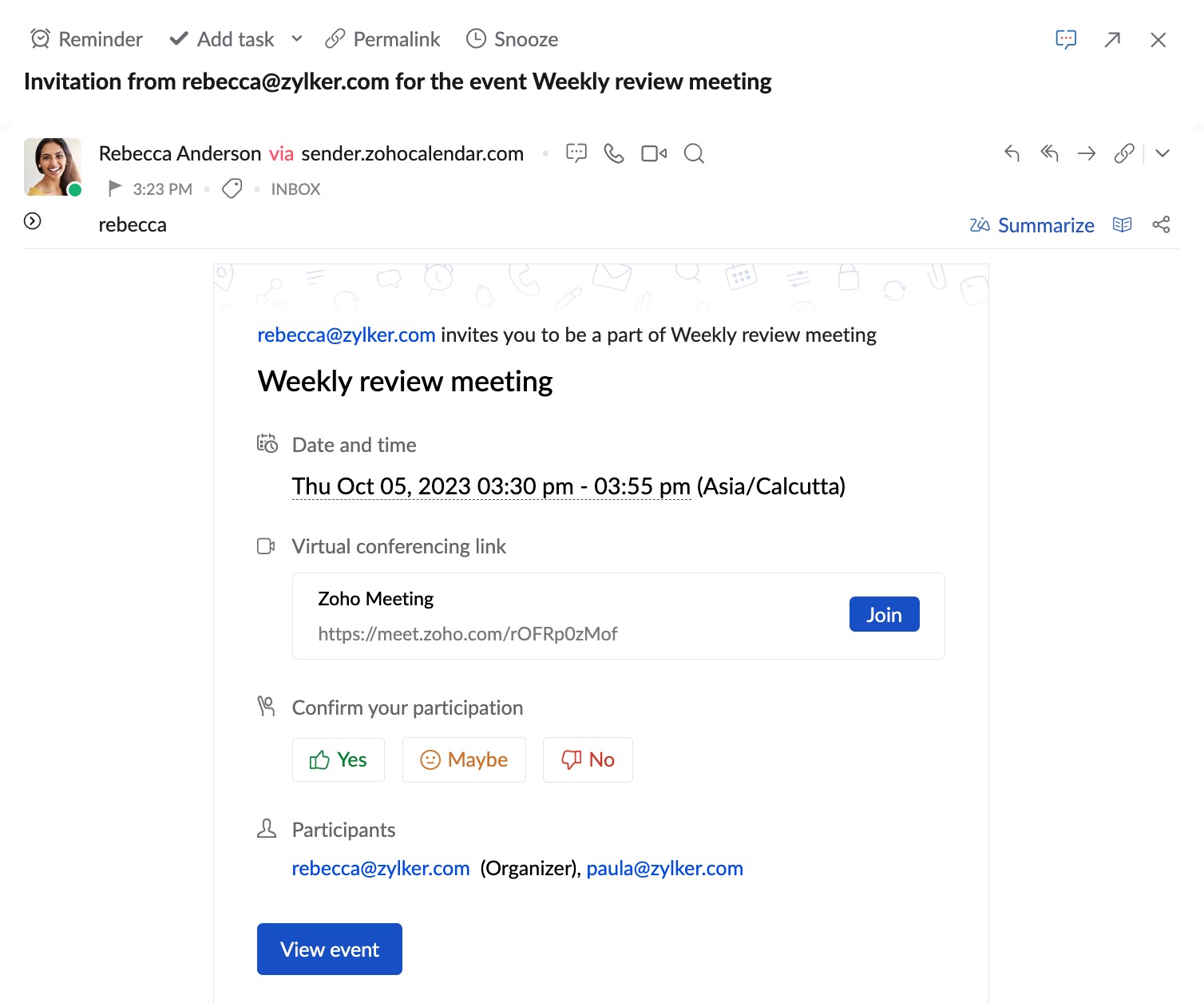Forward this email with arrow icon
Image resolution: width=1204 pixels, height=1003 pixels.
[x=1087, y=153]
